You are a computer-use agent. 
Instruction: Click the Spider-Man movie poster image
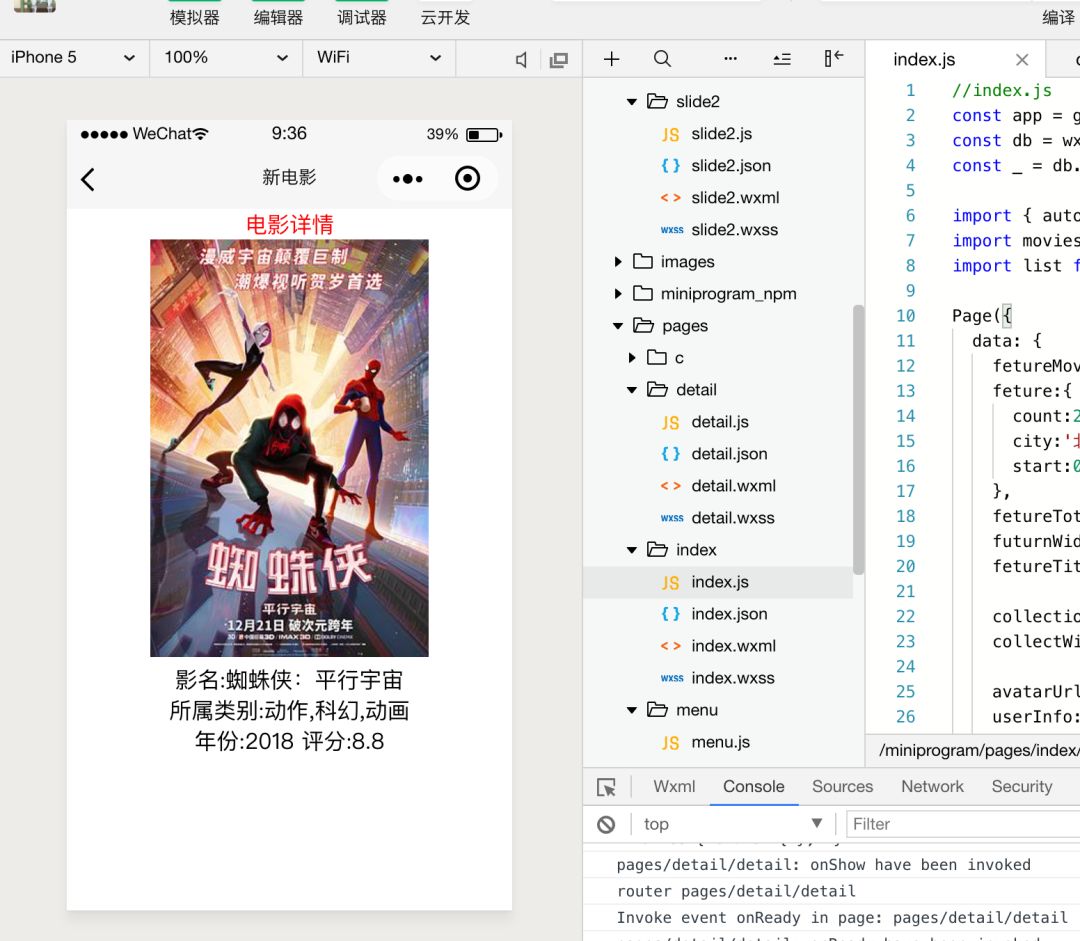pos(289,448)
